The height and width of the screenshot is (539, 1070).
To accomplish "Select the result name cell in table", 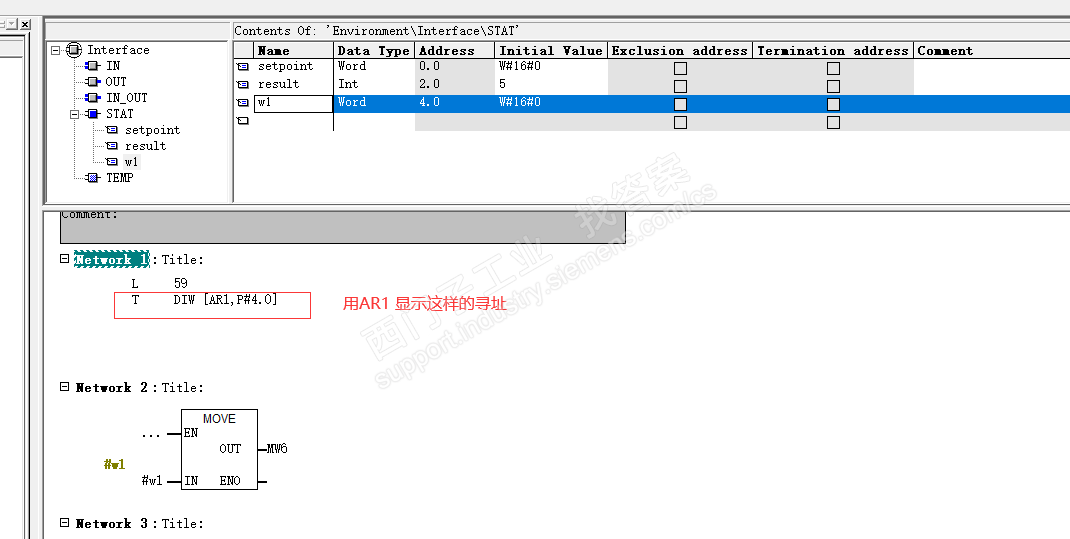I will click(293, 84).
